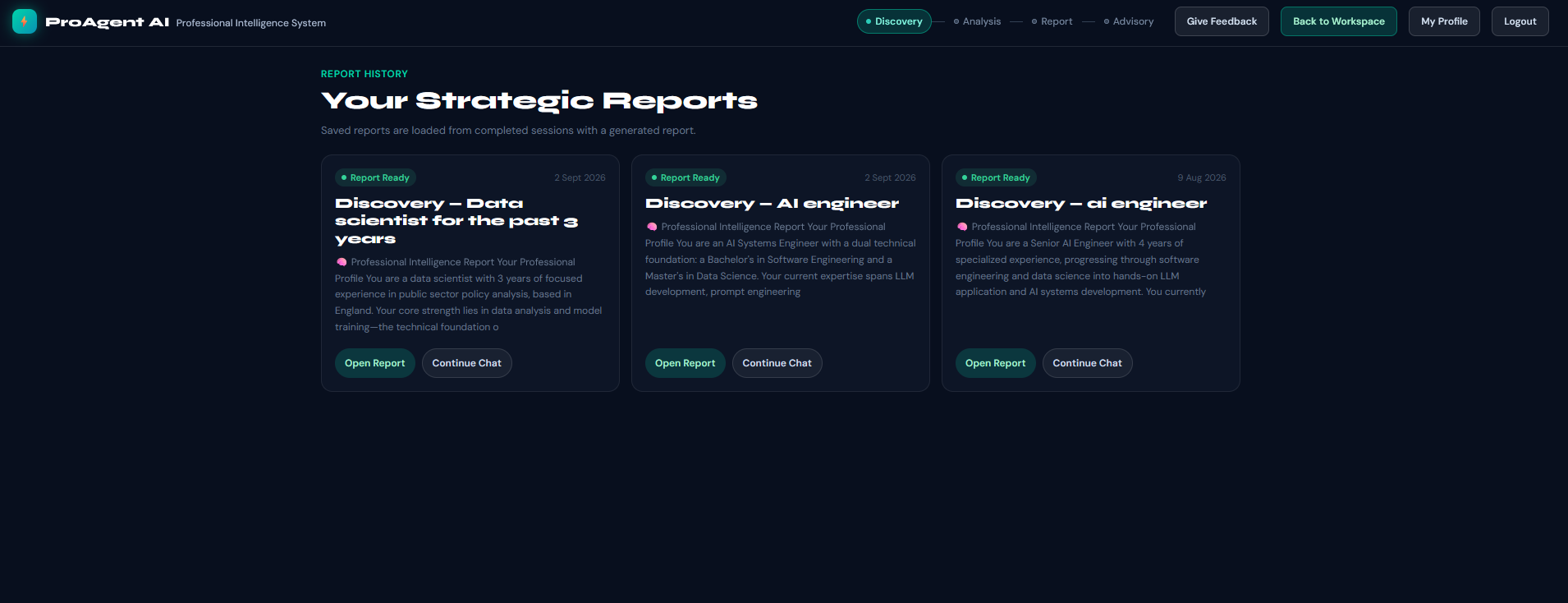The image size is (1568, 603).
Task: Open My Profile
Action: pos(1444,21)
